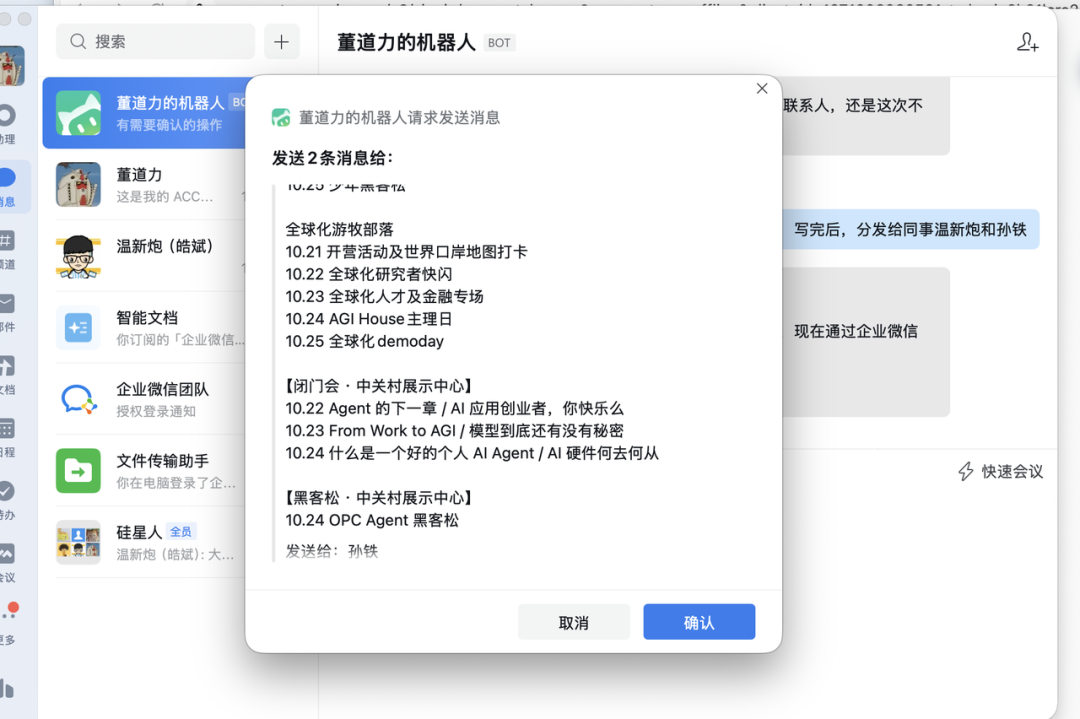This screenshot has height=719, width=1080.
Task: Cancel the request with 取消 button
Action: [x=574, y=622]
